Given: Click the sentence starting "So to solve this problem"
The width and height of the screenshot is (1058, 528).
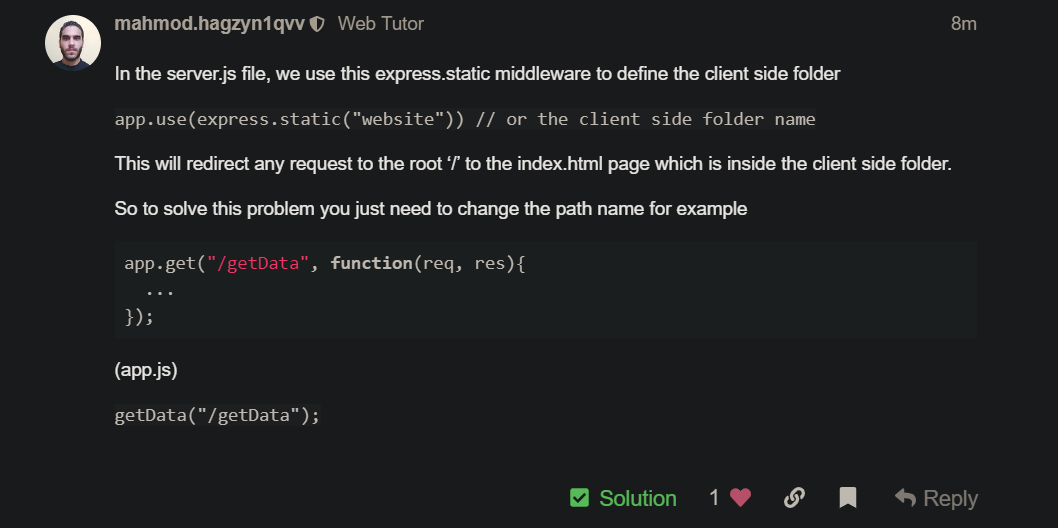Looking at the screenshot, I should [x=430, y=209].
